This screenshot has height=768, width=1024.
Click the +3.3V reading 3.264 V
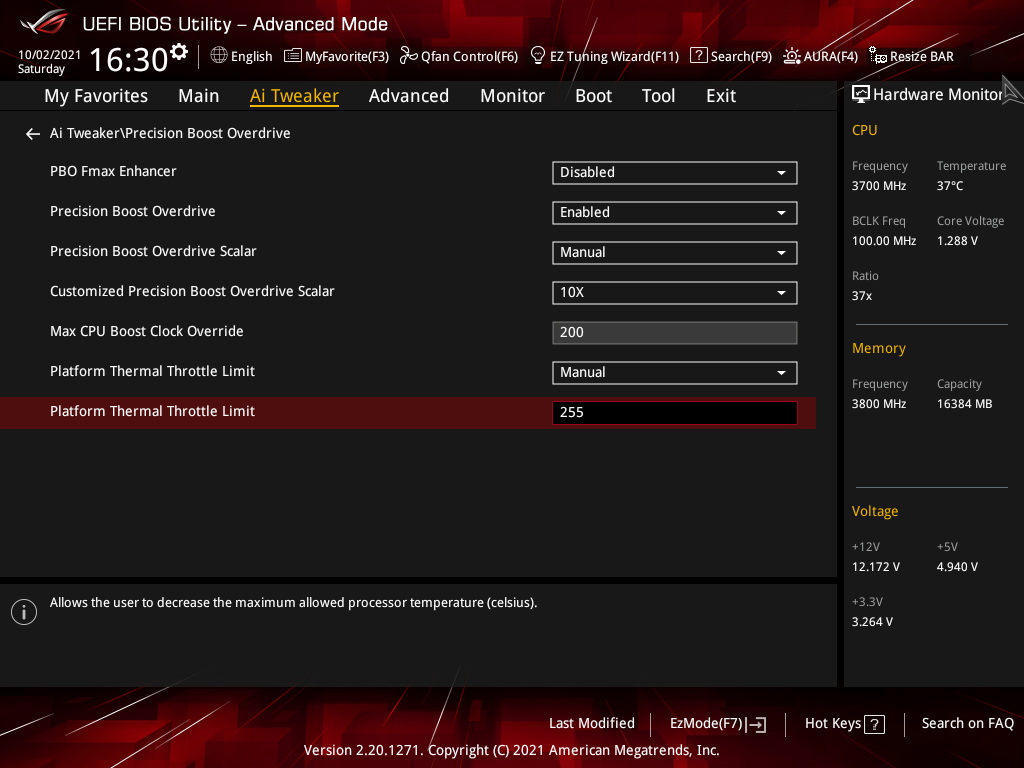coord(872,622)
